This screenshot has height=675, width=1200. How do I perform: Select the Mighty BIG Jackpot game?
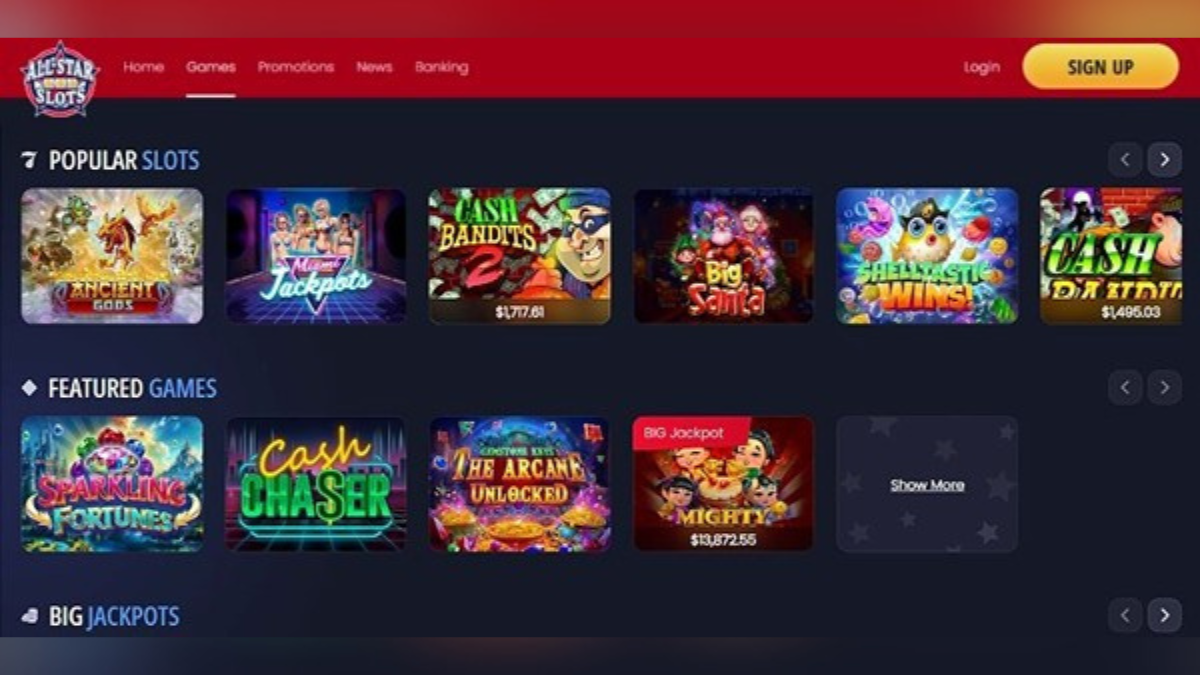click(x=724, y=484)
